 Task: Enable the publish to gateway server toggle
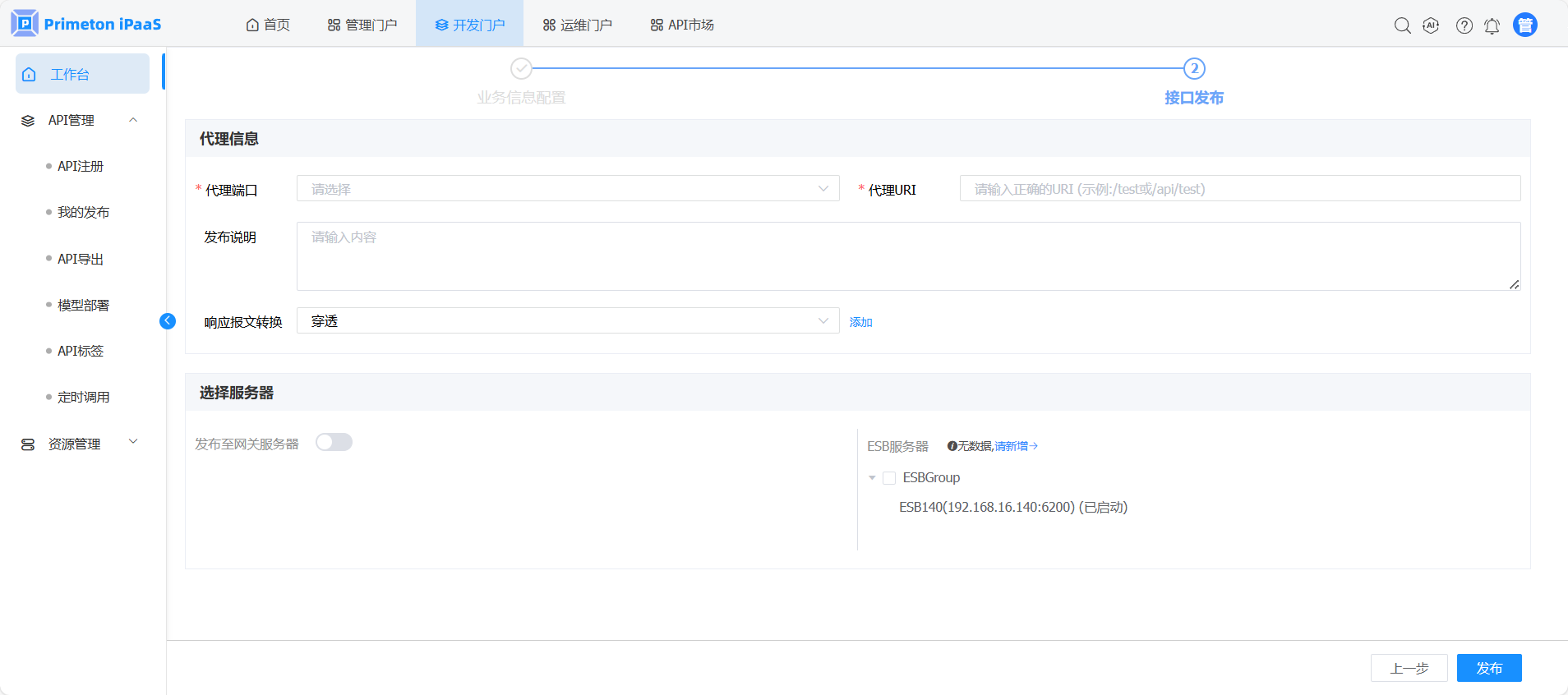click(x=334, y=443)
